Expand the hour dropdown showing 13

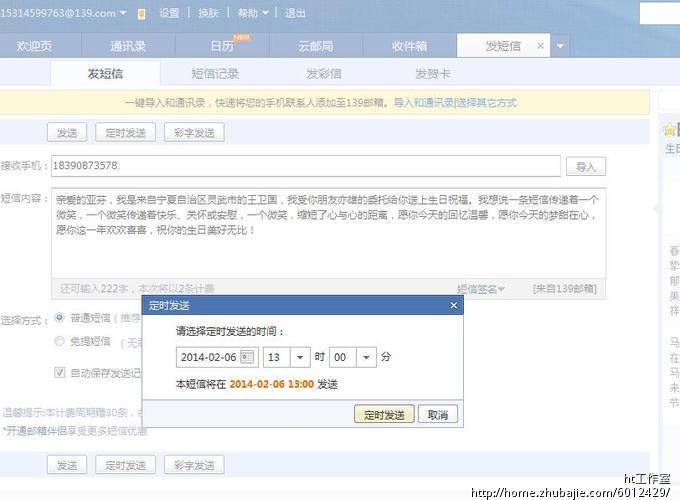pyautogui.click(x=300, y=357)
